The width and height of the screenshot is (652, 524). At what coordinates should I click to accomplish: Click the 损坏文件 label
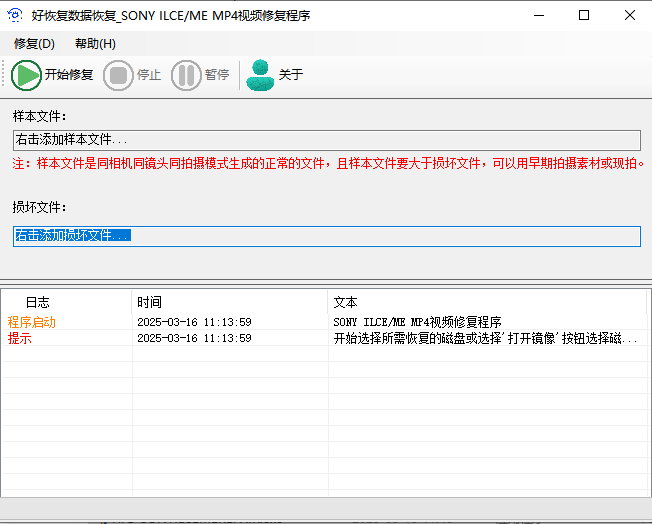[x=40, y=207]
